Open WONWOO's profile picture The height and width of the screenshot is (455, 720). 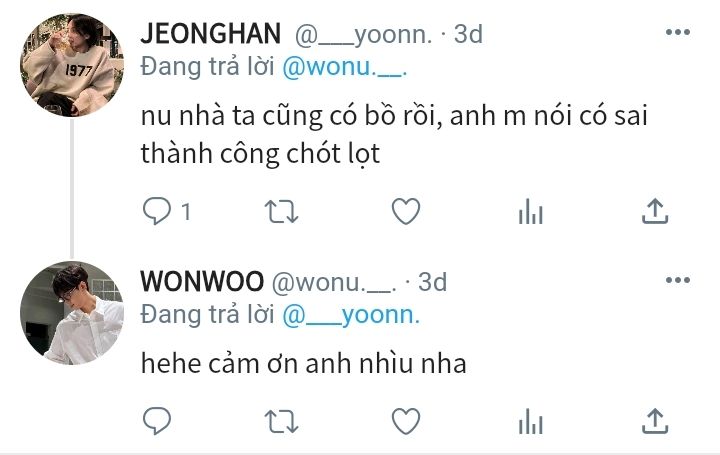click(72, 313)
